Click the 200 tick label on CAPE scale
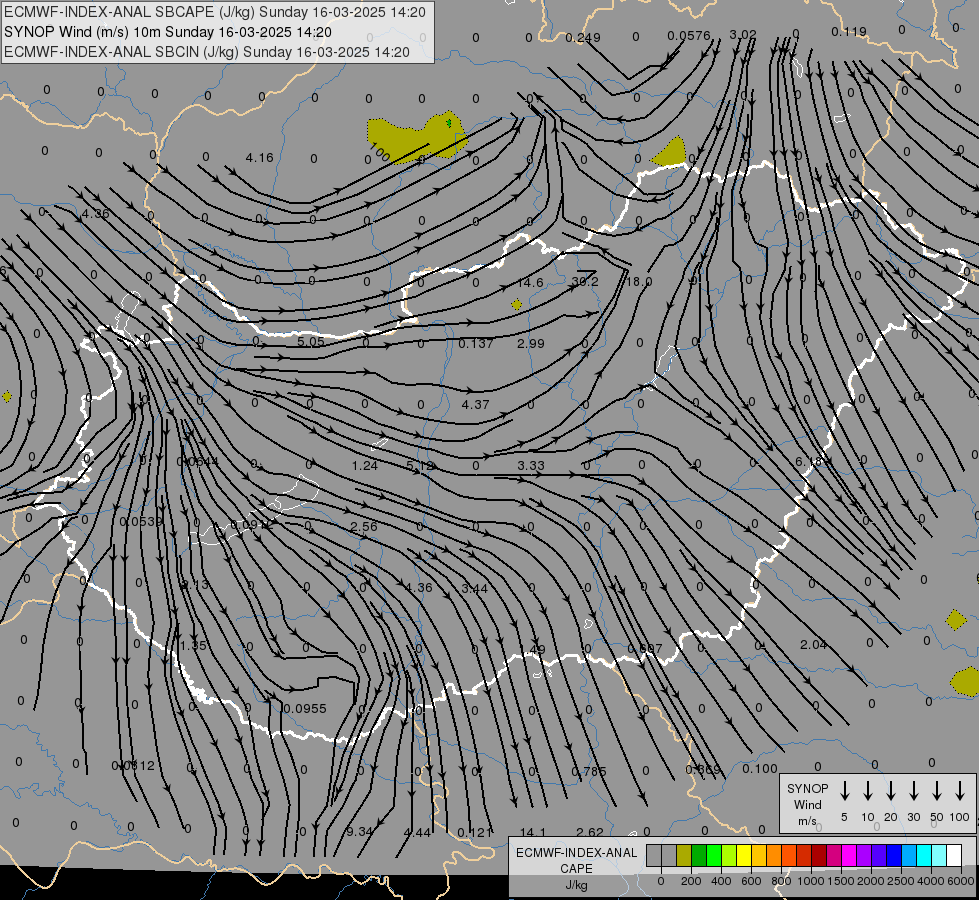 click(691, 881)
